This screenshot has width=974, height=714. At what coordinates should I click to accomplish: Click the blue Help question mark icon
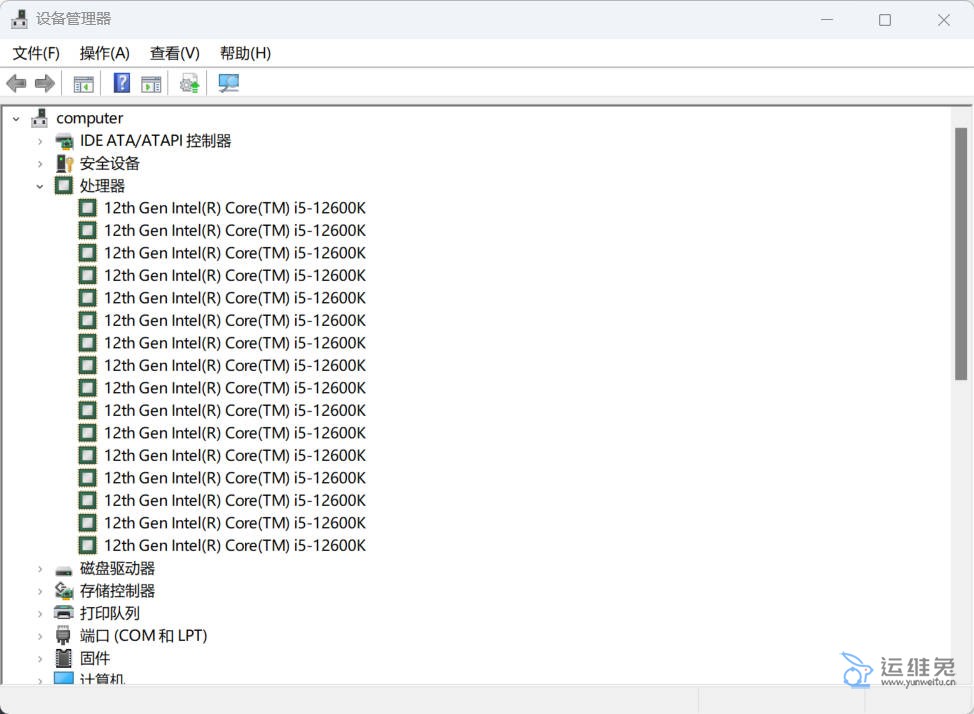click(x=122, y=84)
